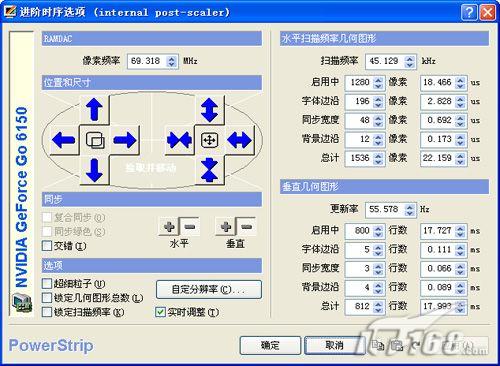Image resolution: width=500 pixels, height=366 pixels.
Task: Increase vertical 背景边沿 4 lines spinner
Action: [x=378, y=284]
